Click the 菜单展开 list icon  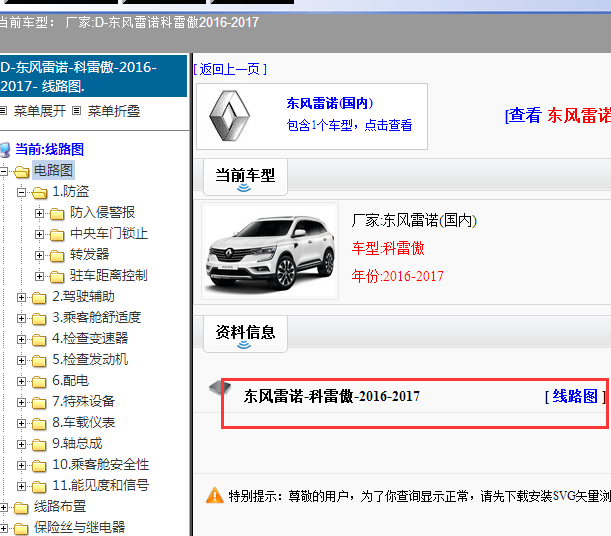4,111
